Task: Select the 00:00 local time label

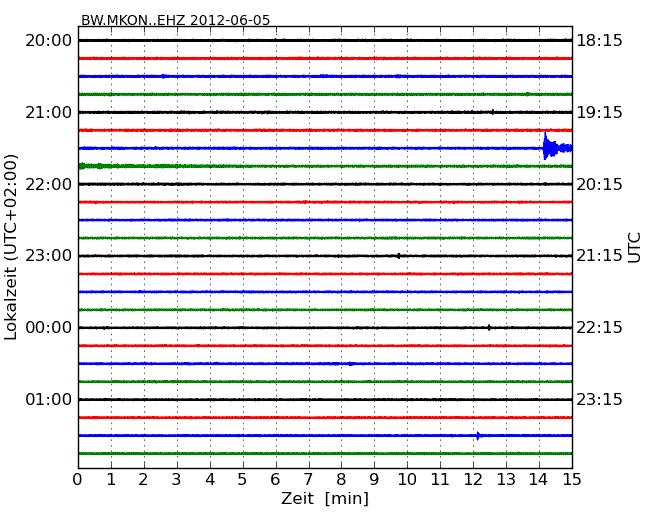Action: tap(49, 328)
